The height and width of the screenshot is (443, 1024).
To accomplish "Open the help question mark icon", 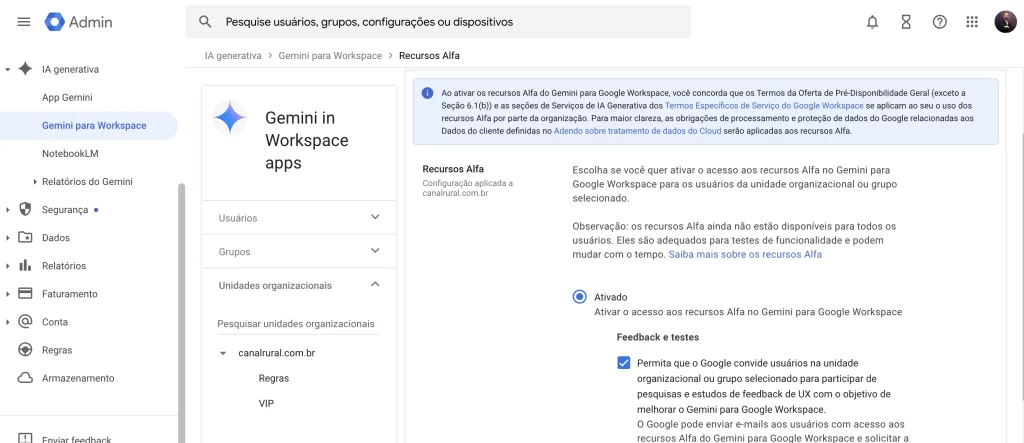I will (939, 22).
